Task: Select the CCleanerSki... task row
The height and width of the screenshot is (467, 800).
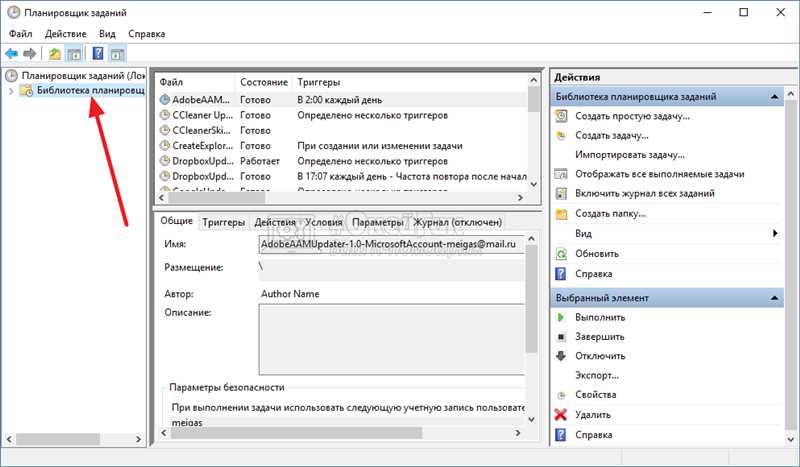Action: tap(341, 130)
